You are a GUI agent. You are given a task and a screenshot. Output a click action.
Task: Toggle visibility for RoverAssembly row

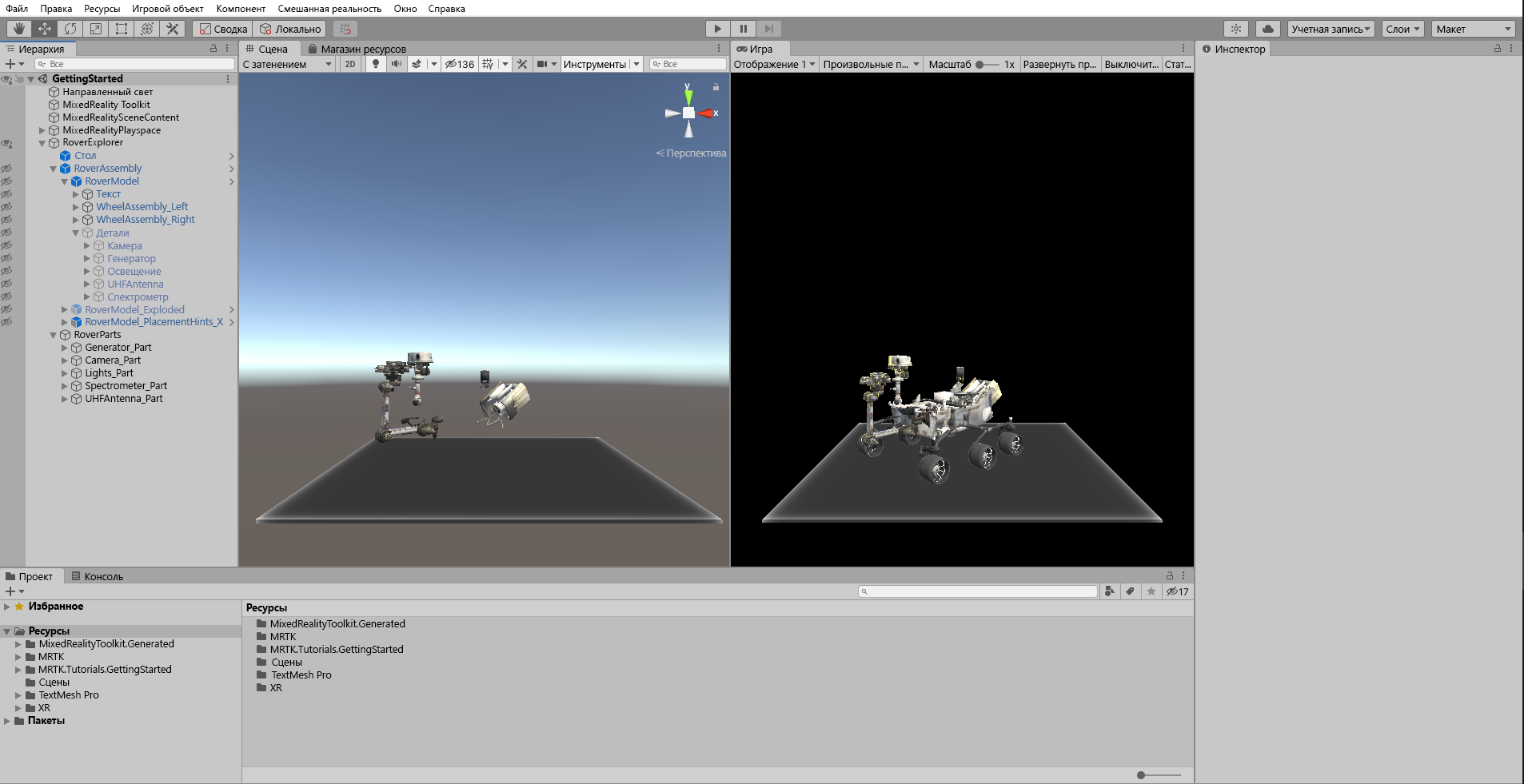tap(6, 169)
